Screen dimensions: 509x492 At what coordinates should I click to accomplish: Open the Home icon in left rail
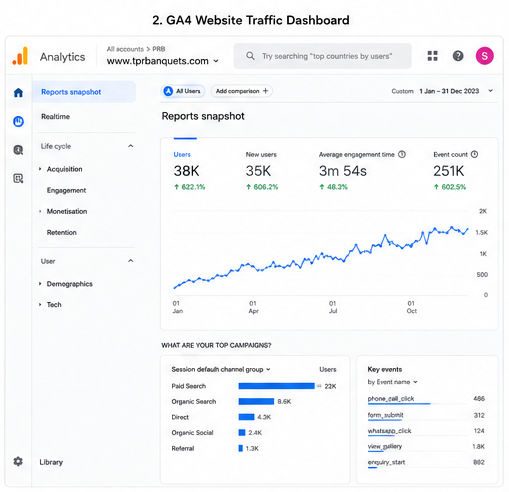coord(18,92)
